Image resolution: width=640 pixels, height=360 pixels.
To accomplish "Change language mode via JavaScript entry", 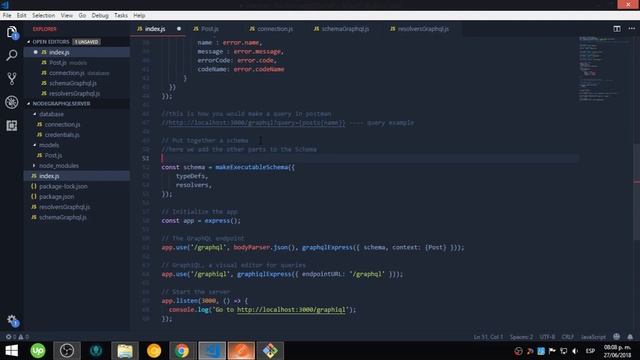I will pyautogui.click(x=593, y=337).
